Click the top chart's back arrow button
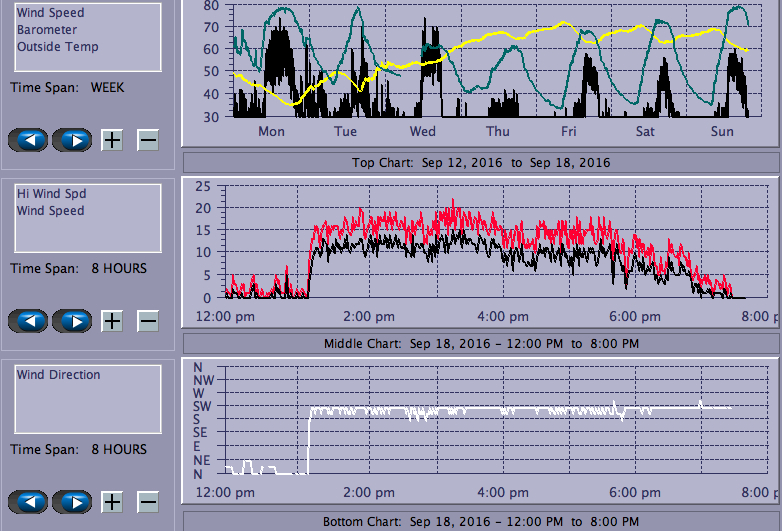782x531 pixels. tap(28, 140)
